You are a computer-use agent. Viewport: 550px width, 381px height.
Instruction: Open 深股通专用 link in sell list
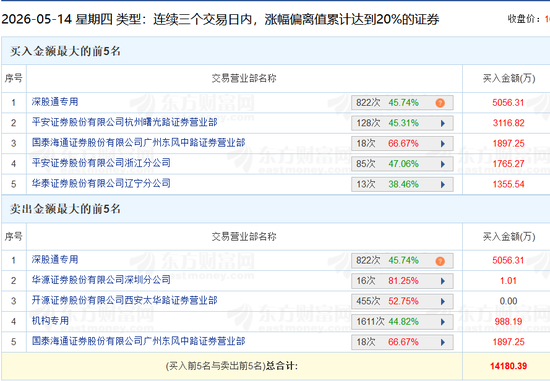pyautogui.click(x=55, y=260)
